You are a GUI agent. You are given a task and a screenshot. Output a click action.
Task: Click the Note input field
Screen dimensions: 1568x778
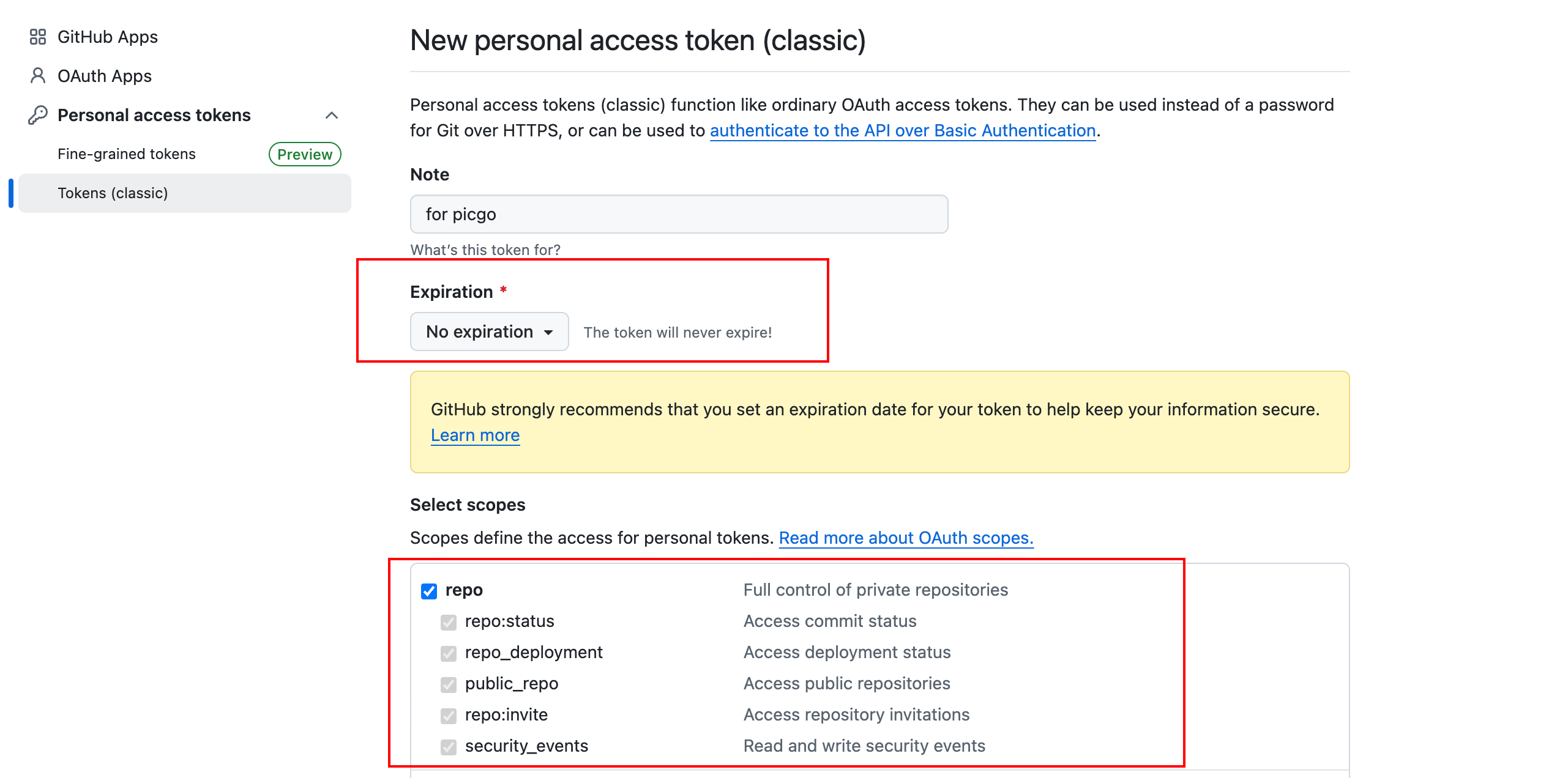(679, 214)
